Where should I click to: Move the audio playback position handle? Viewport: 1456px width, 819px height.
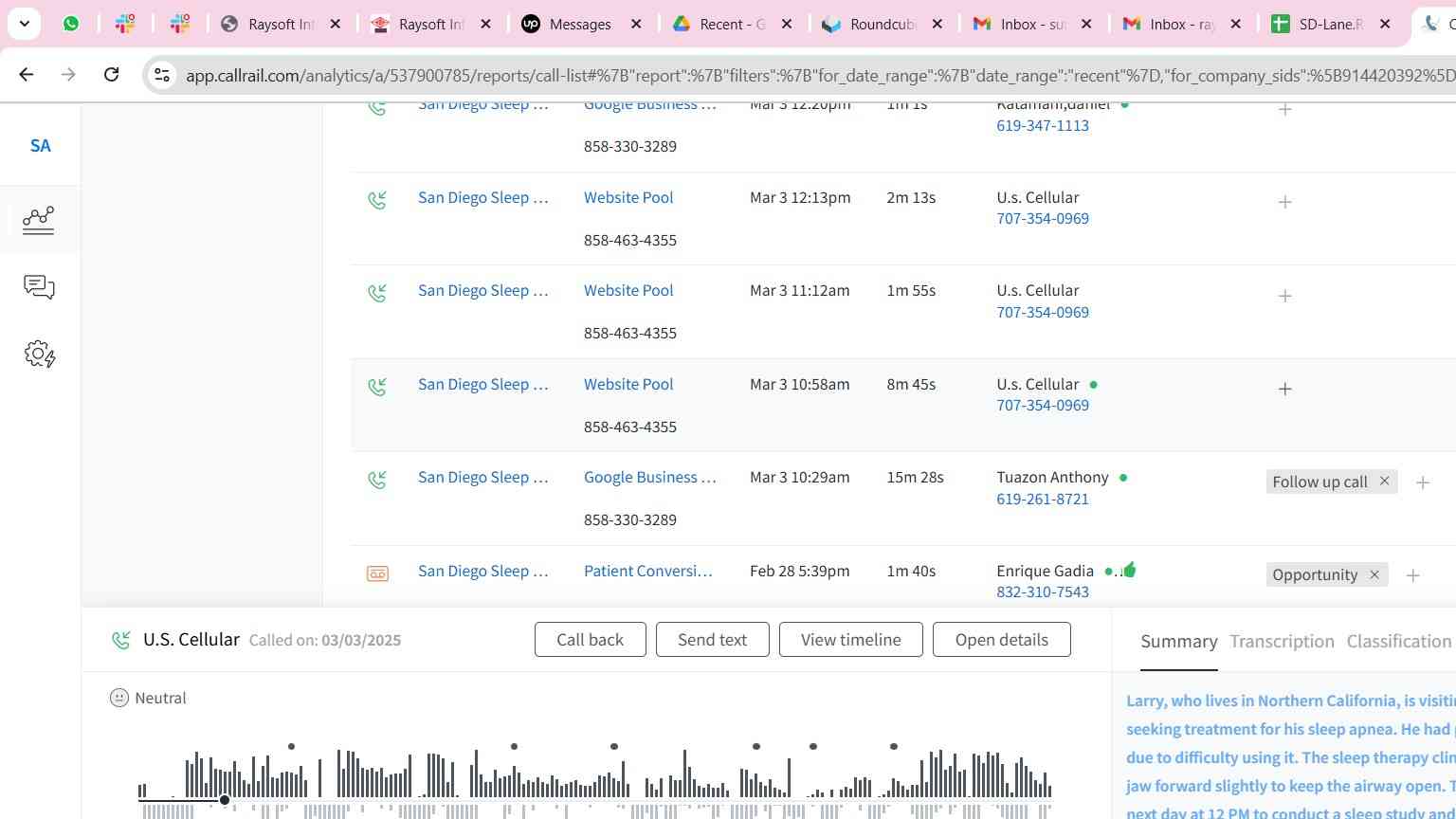coord(225,801)
